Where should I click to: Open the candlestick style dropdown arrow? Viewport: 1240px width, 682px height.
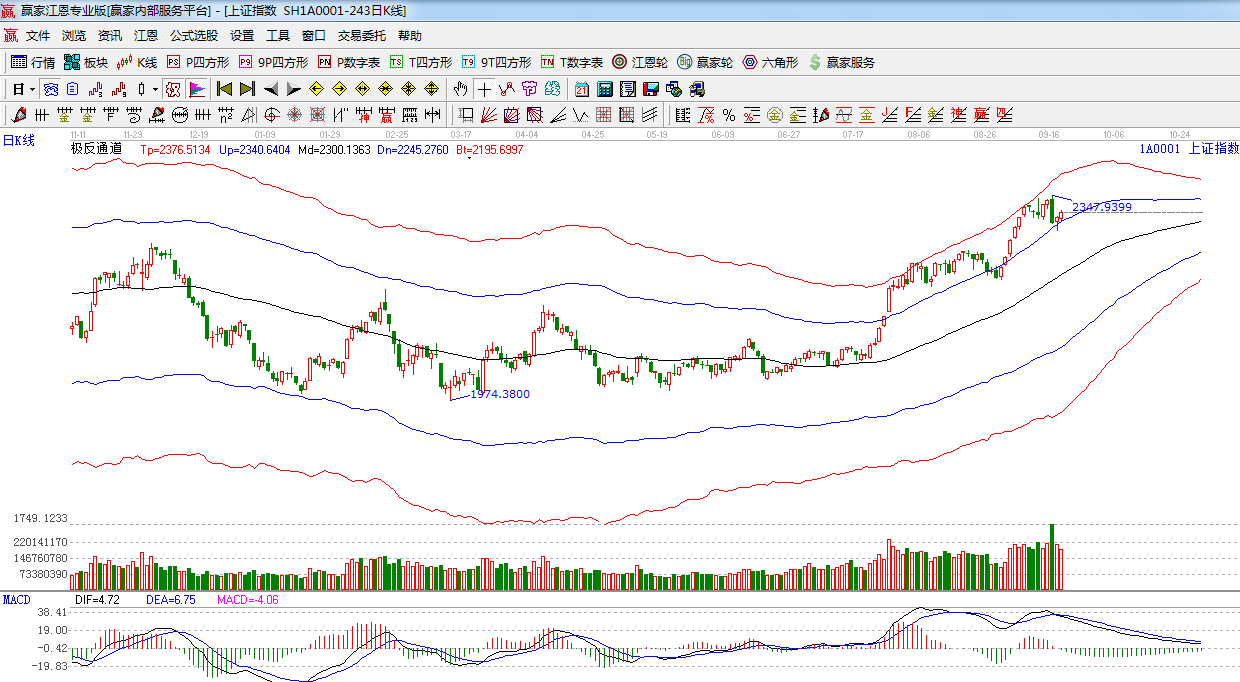(x=155, y=89)
